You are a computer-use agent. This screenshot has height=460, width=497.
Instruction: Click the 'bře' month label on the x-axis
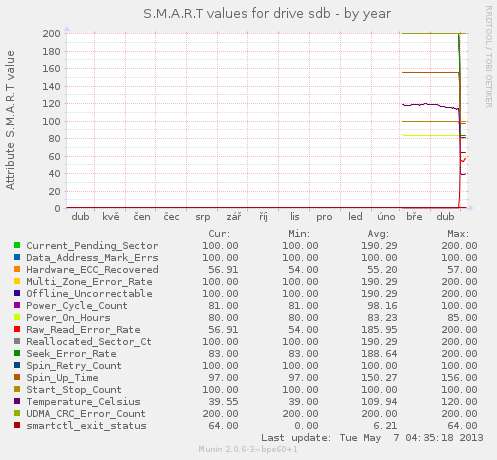pyautogui.click(x=414, y=217)
